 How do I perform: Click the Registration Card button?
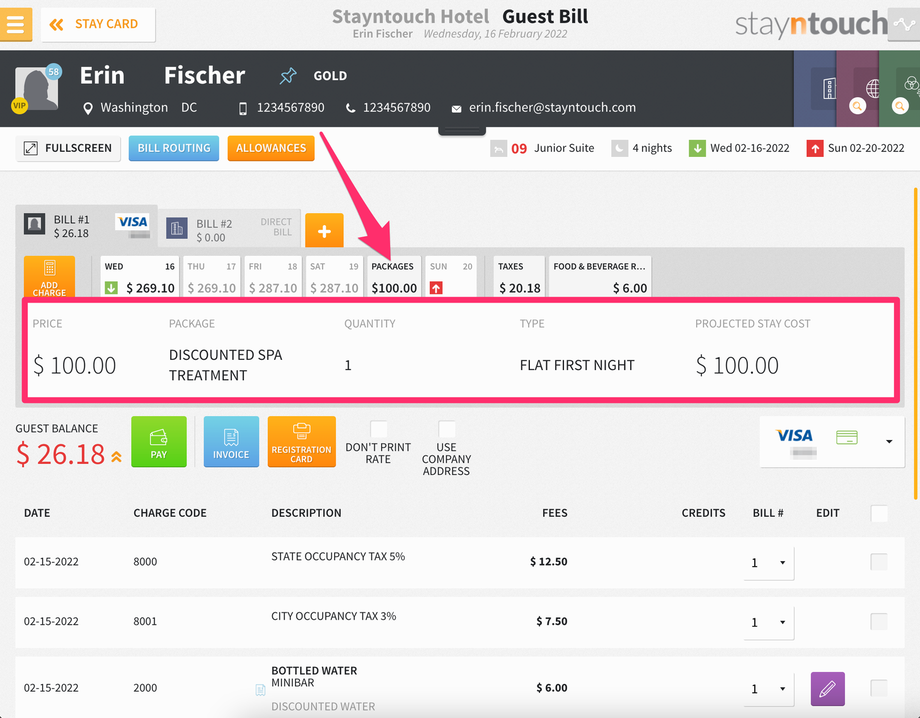302,442
